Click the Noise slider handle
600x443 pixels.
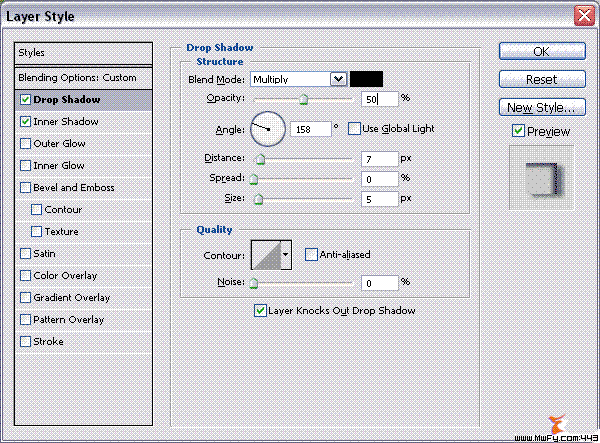coord(253,283)
